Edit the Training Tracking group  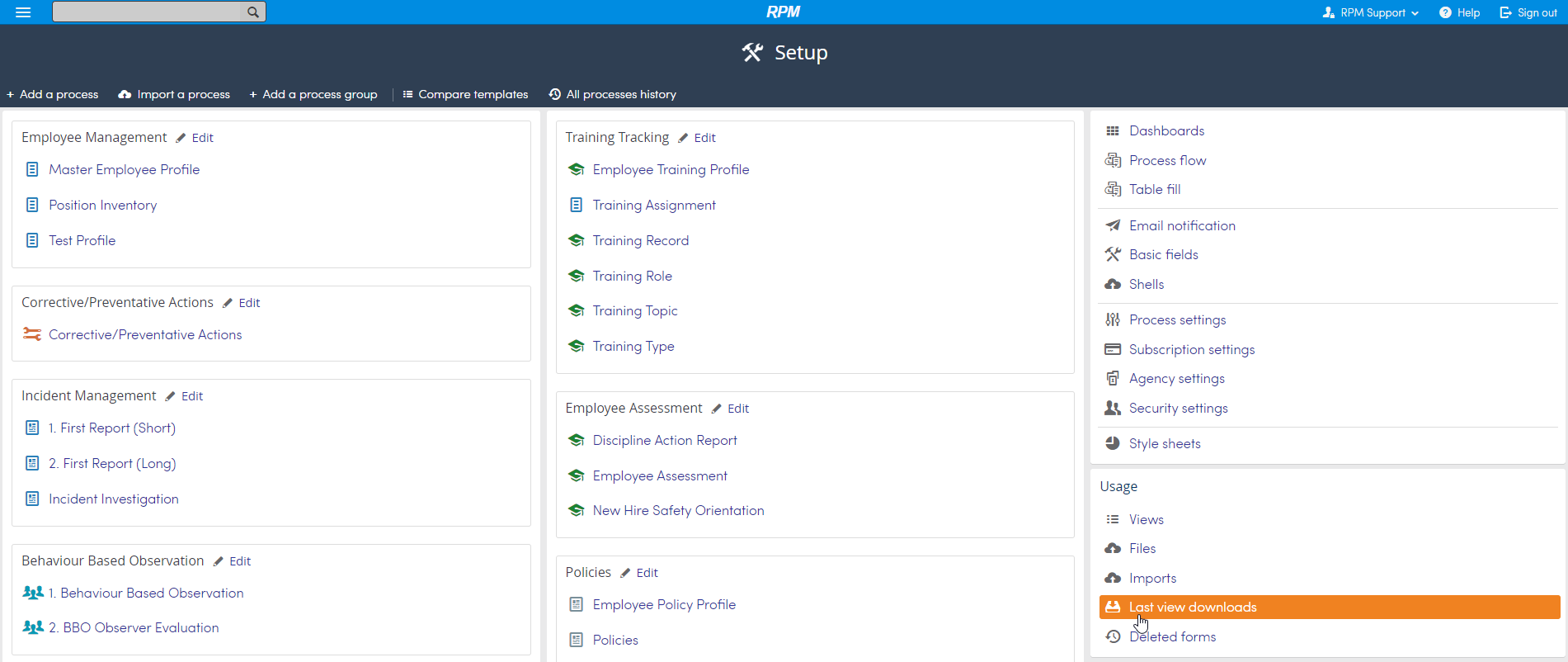pyautogui.click(x=697, y=138)
